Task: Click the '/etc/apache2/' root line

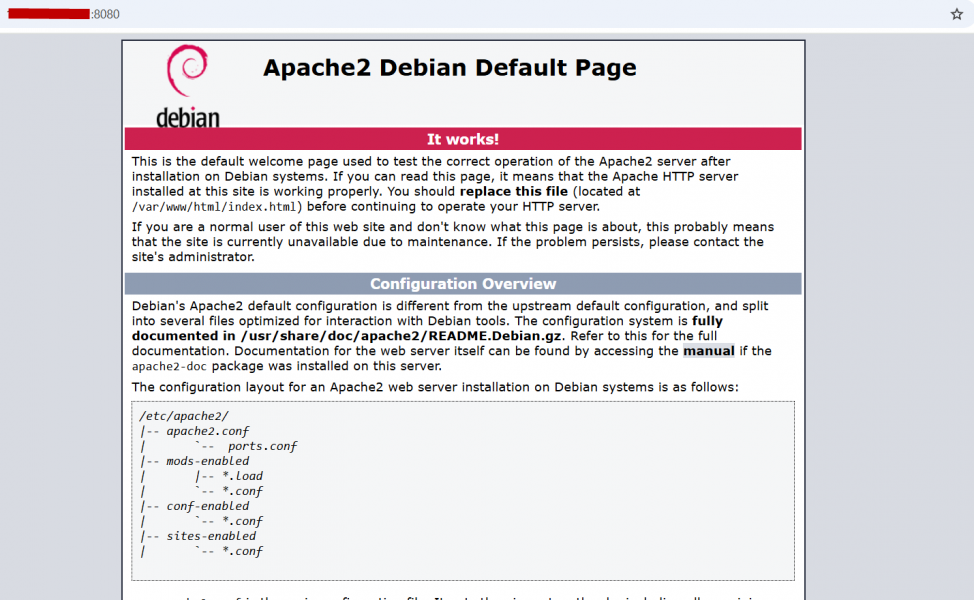Action: click(x=184, y=416)
